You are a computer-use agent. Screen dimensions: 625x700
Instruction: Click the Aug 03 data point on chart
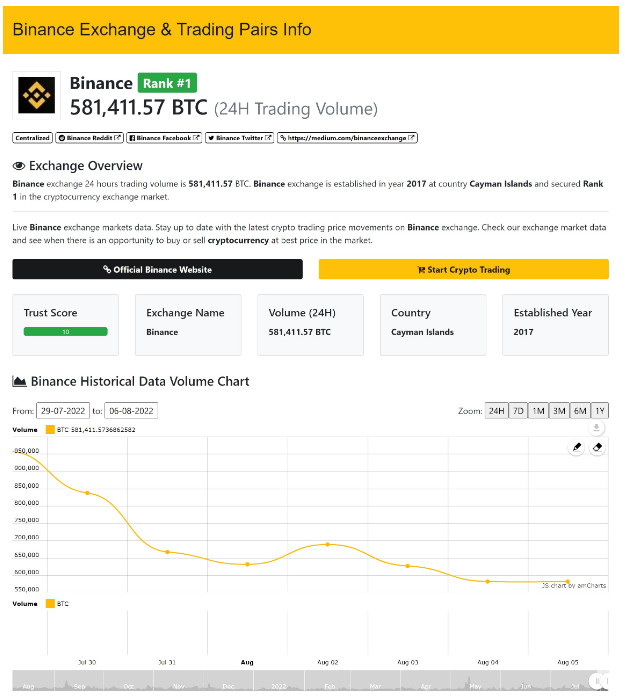point(408,566)
